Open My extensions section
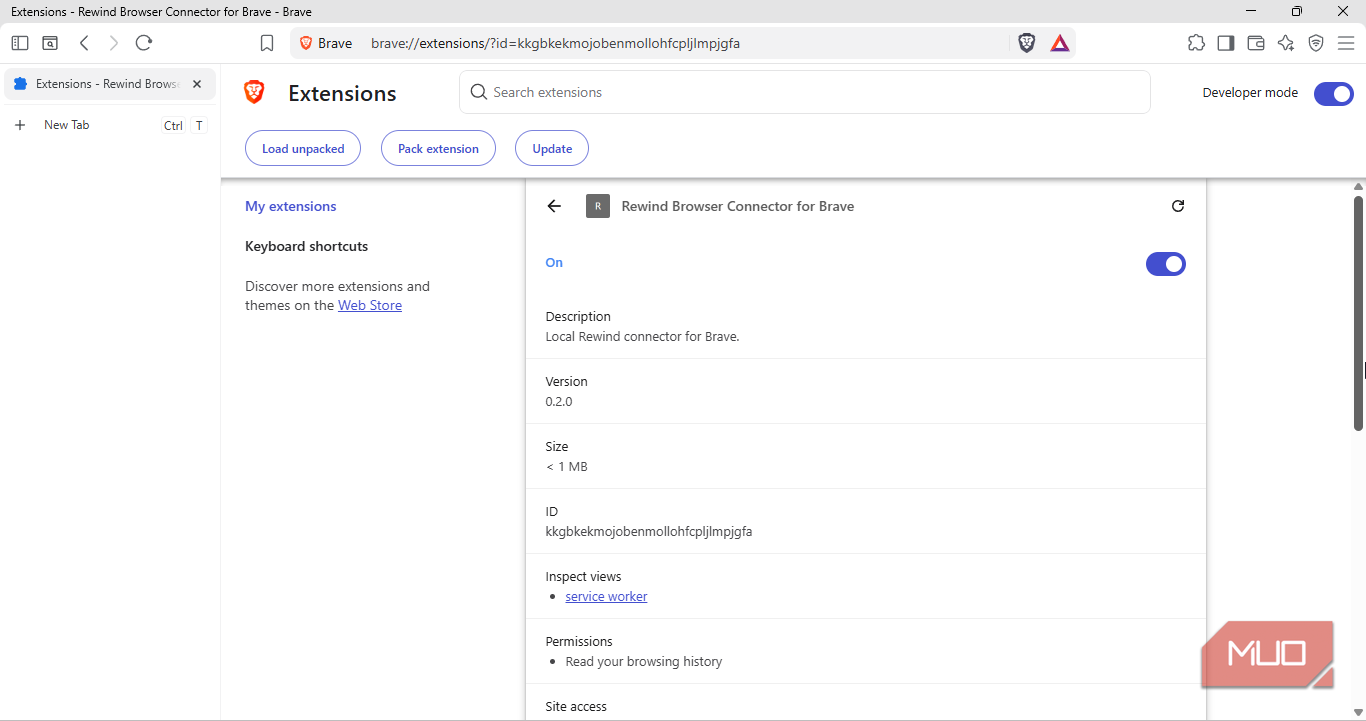 click(291, 206)
